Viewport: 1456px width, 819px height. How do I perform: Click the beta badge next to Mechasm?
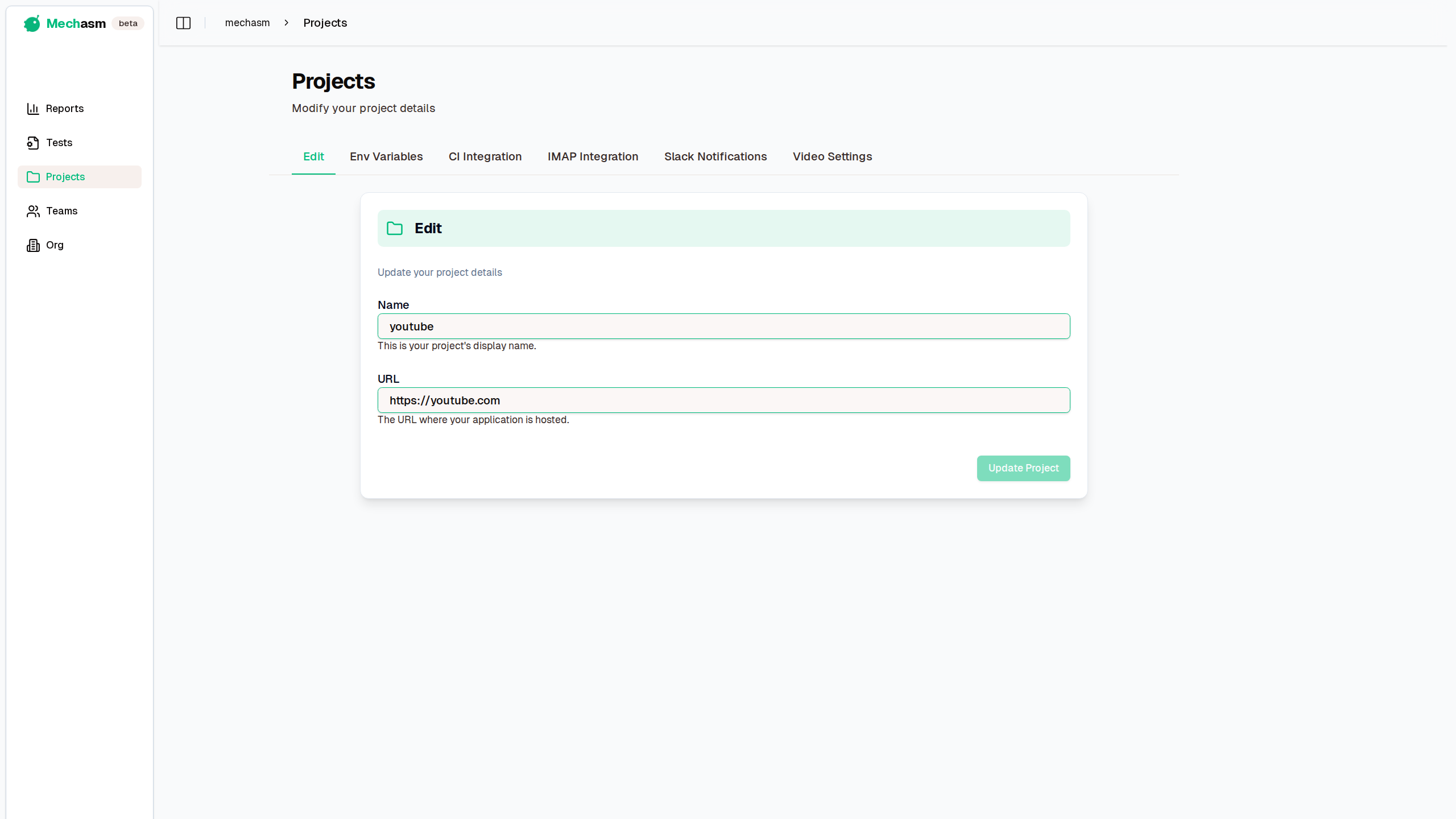click(x=127, y=23)
